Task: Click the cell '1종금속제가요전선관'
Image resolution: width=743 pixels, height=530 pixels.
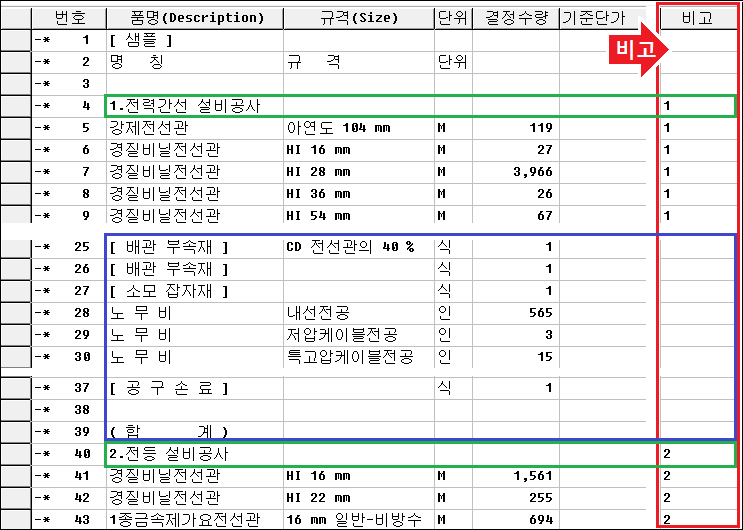Action: (x=195, y=520)
